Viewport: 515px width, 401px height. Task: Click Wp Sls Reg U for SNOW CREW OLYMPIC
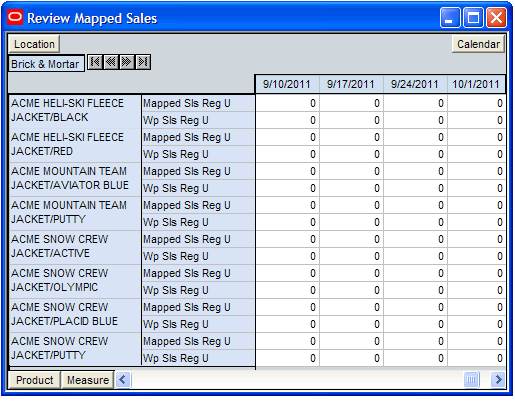(198, 290)
